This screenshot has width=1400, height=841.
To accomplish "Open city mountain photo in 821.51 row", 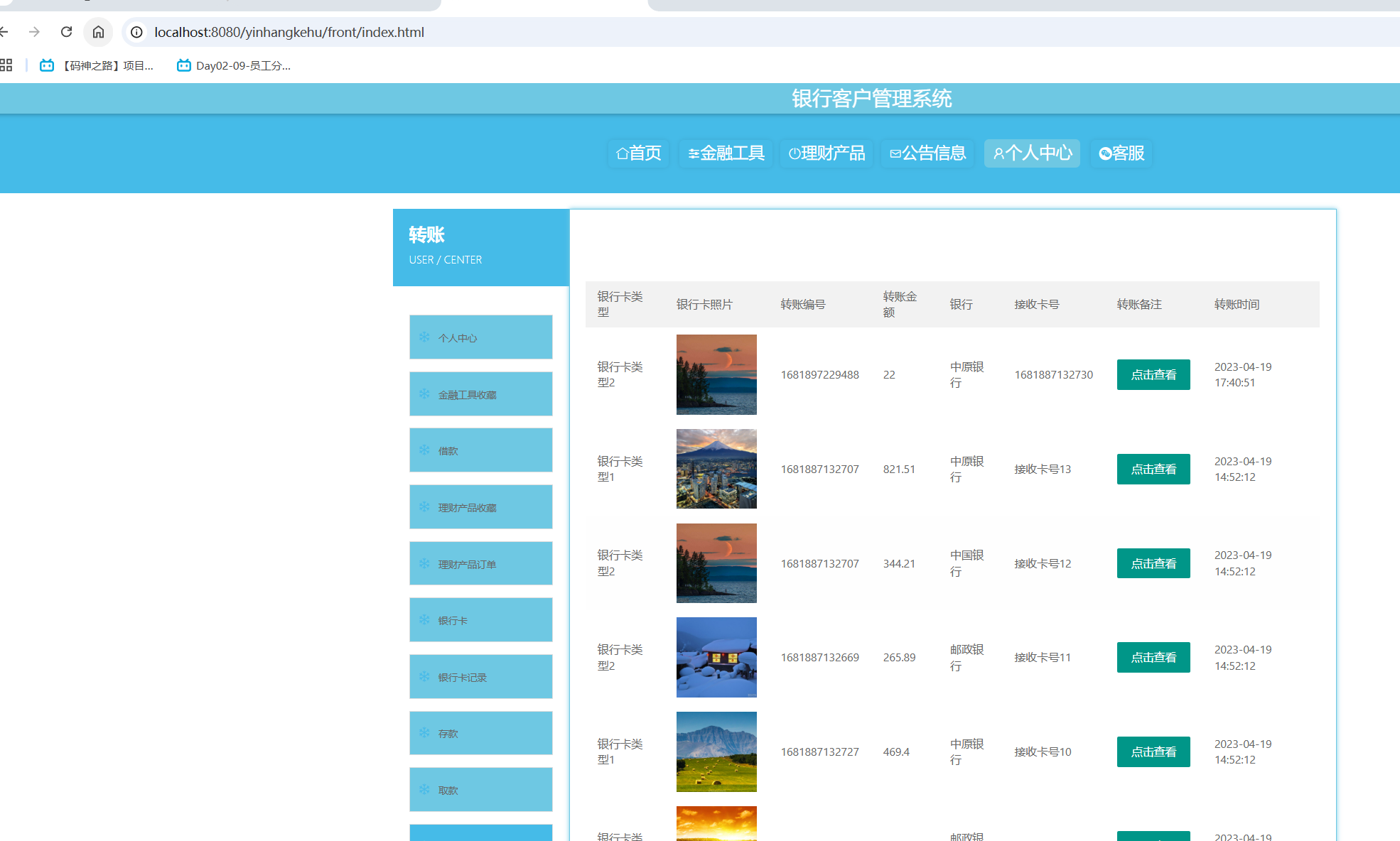I will tap(716, 469).
